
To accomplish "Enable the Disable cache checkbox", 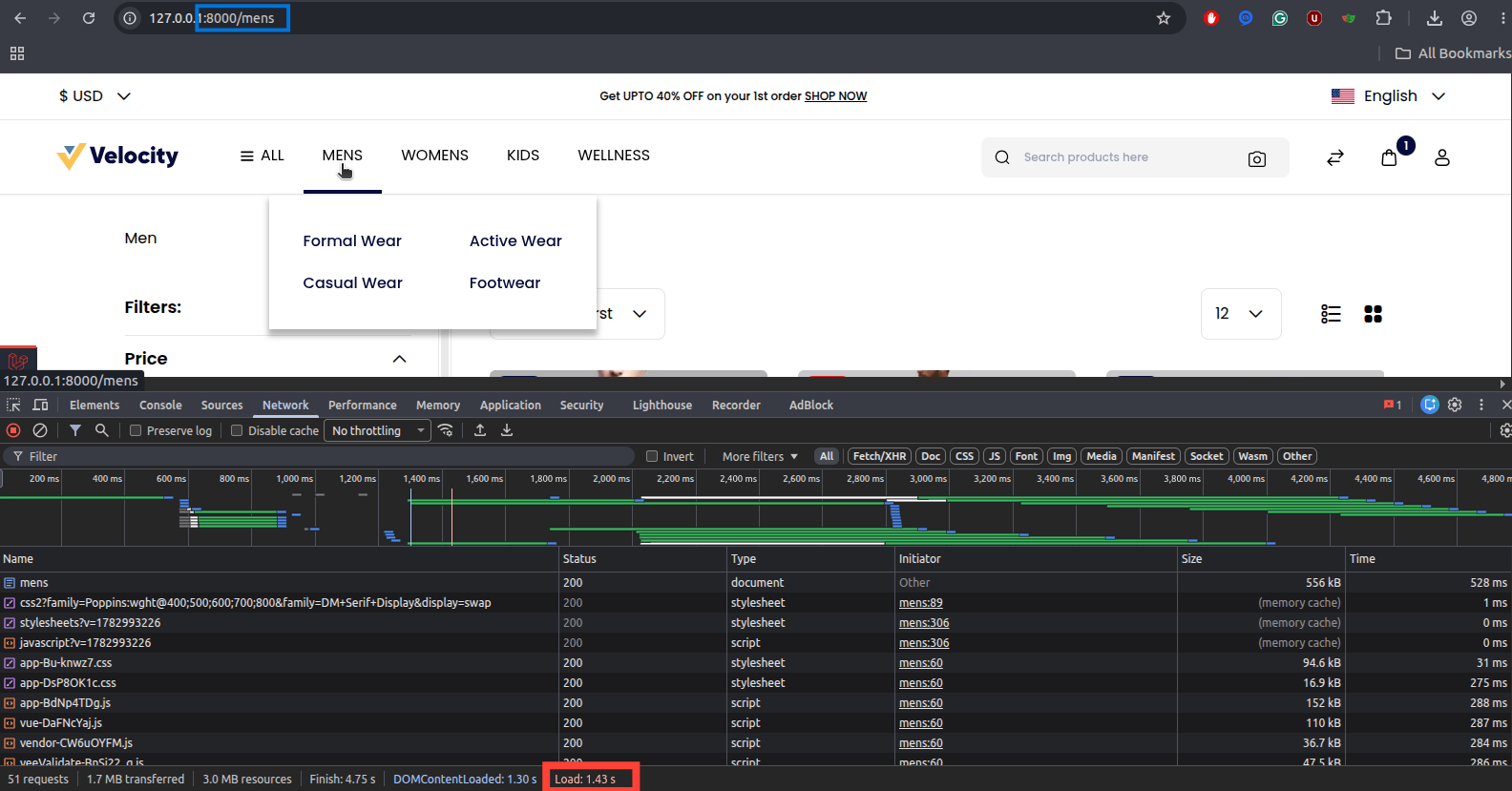I will [x=237, y=430].
